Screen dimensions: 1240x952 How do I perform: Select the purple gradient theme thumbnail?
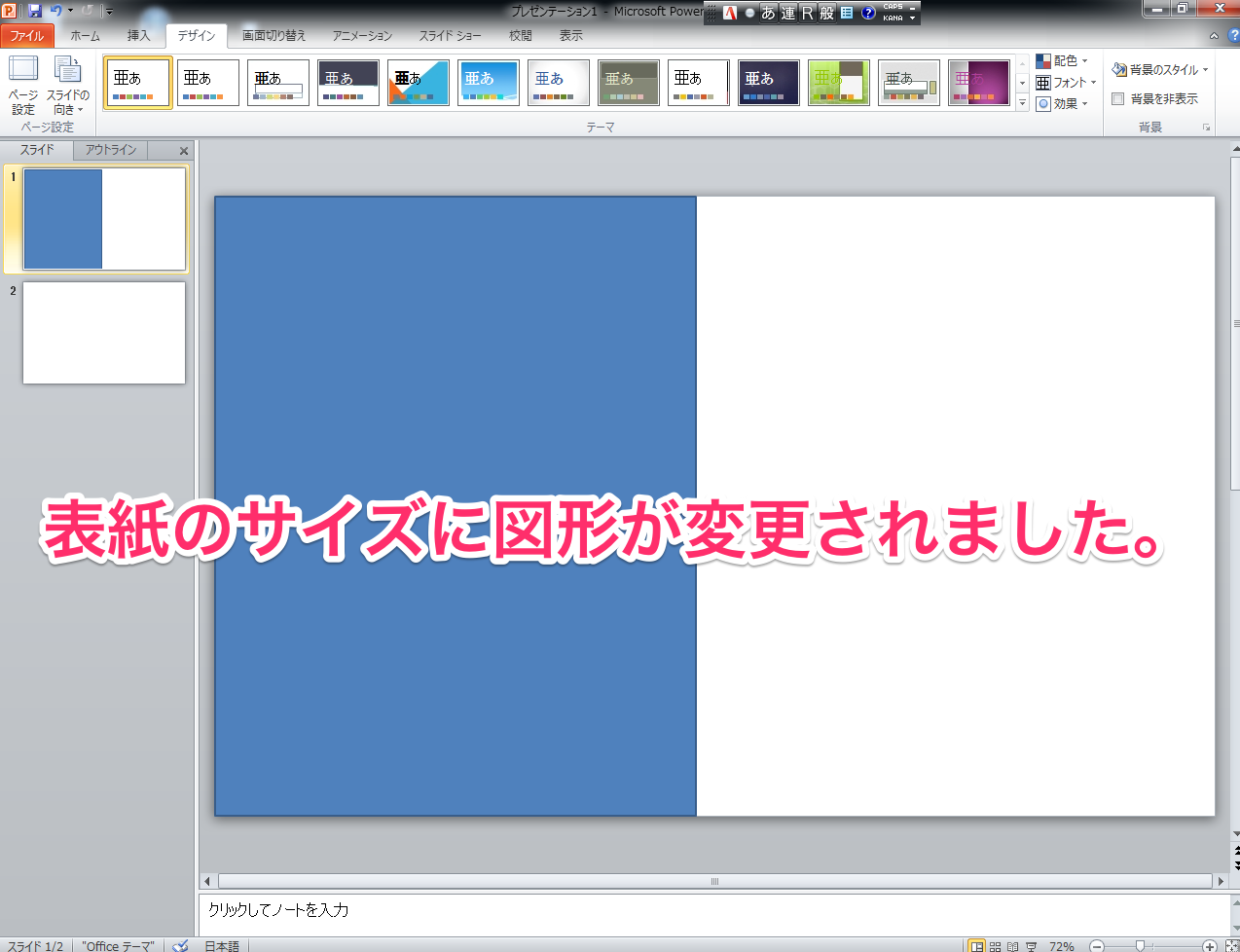pyautogui.click(x=978, y=82)
